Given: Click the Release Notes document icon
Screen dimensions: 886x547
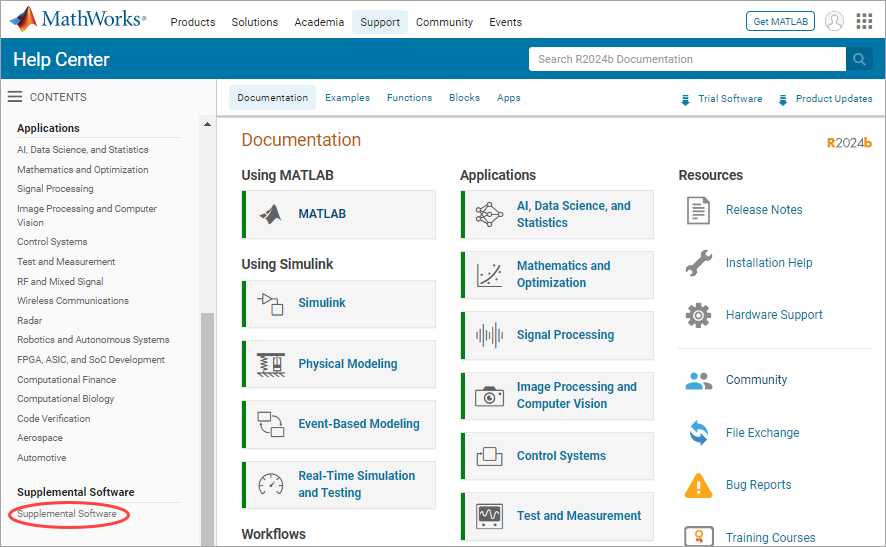Looking at the screenshot, I should [698, 210].
